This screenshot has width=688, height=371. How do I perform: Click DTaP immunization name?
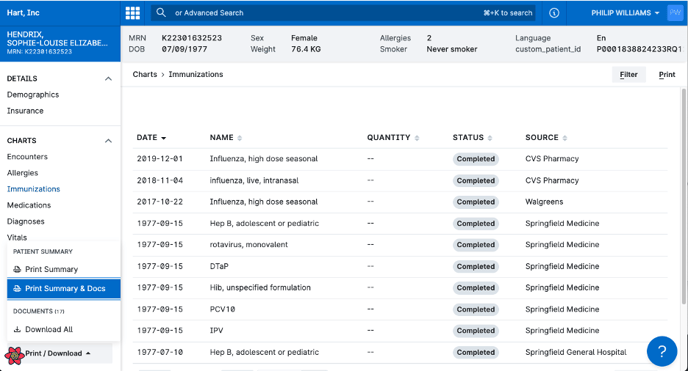point(219,266)
